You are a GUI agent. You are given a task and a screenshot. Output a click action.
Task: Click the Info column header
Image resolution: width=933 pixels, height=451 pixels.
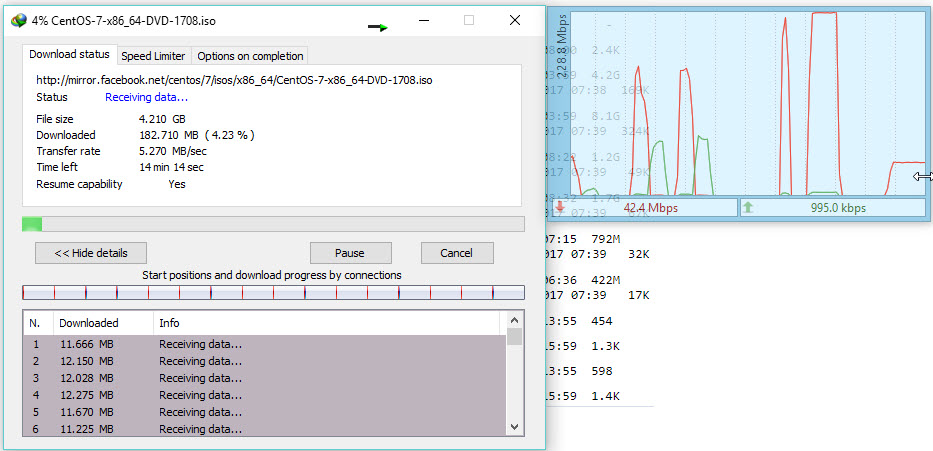326,323
